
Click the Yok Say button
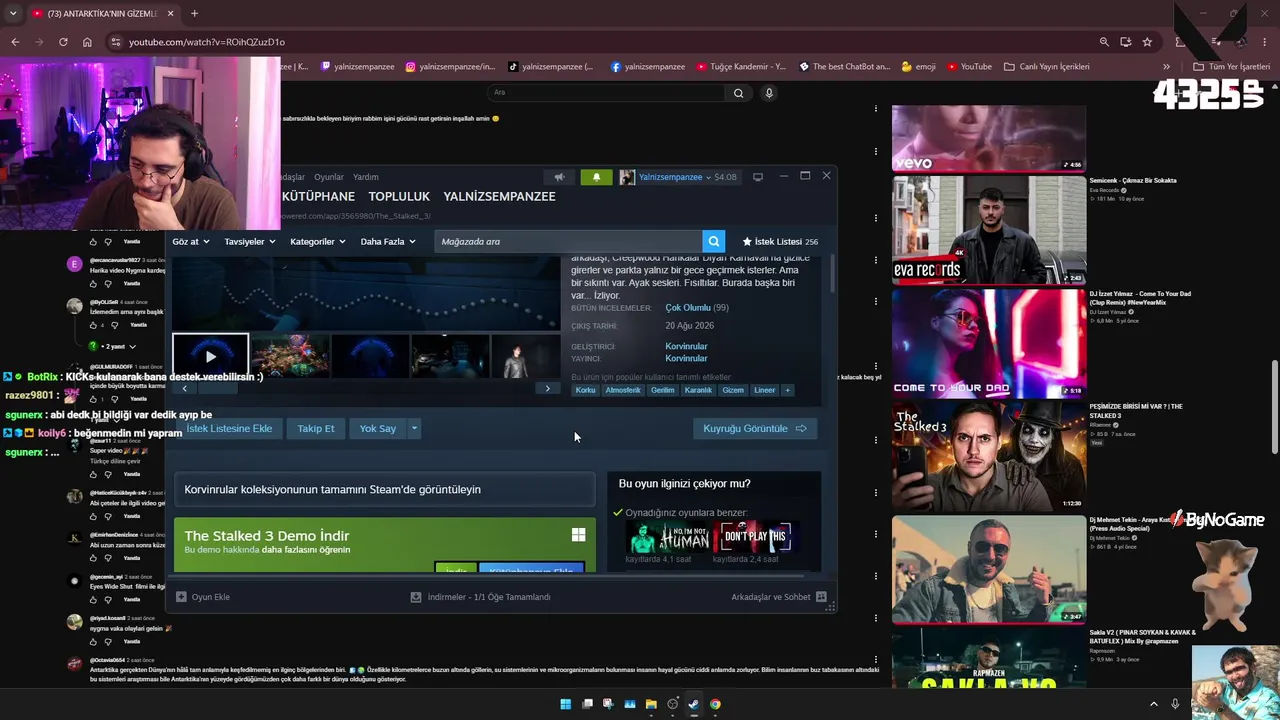click(x=378, y=428)
